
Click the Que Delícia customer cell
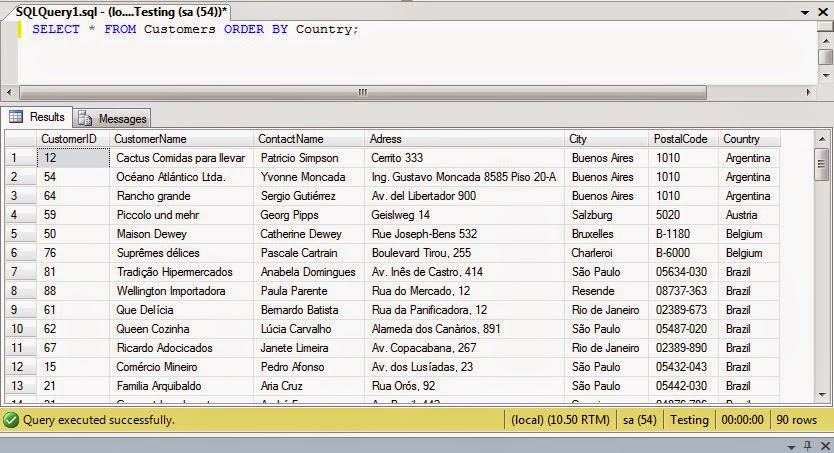click(x=181, y=310)
